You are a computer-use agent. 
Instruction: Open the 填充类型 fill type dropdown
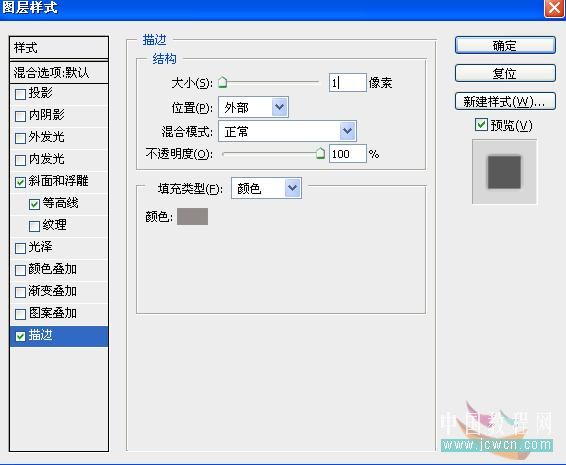click(266, 188)
